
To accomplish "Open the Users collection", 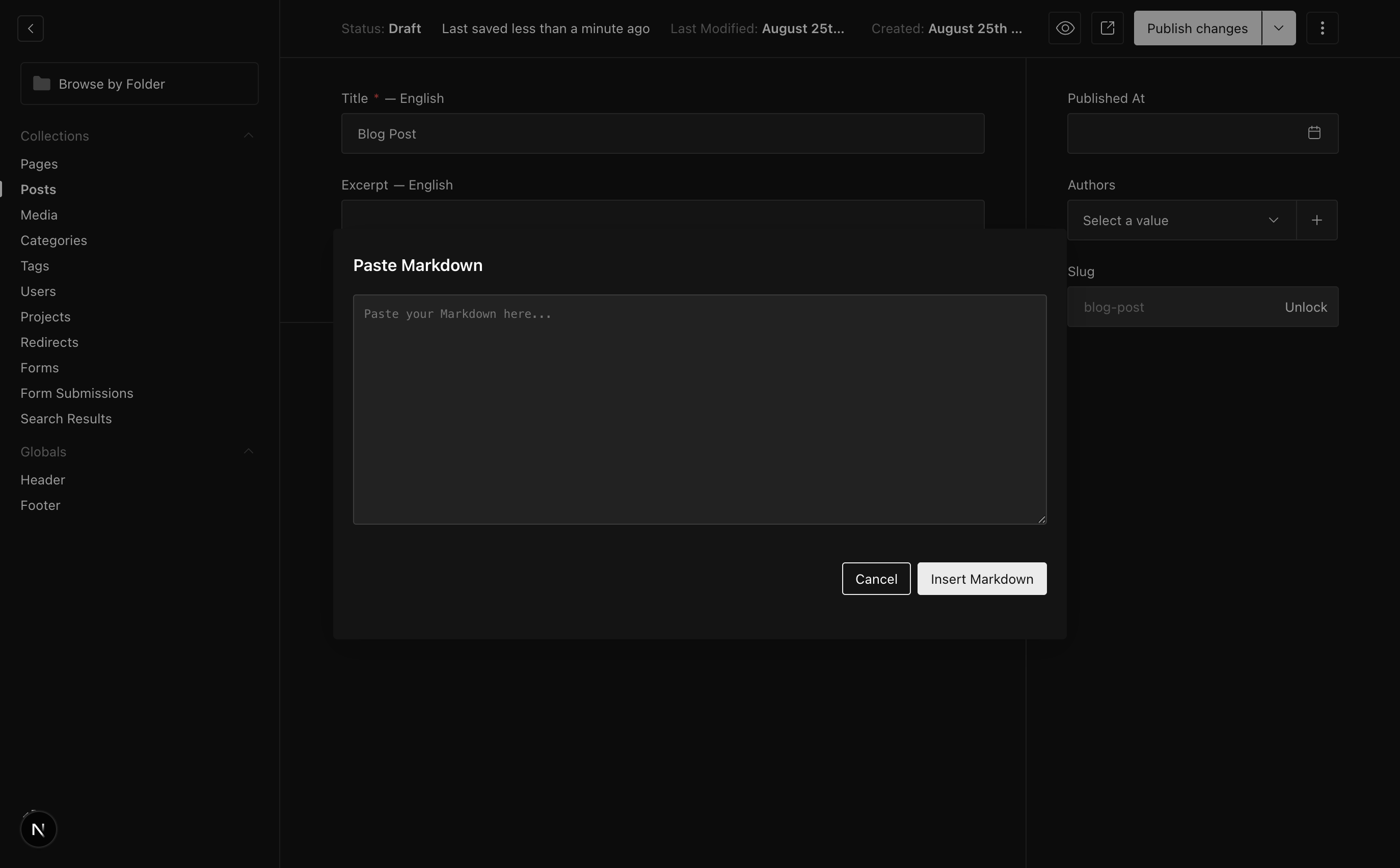I will 38,291.
